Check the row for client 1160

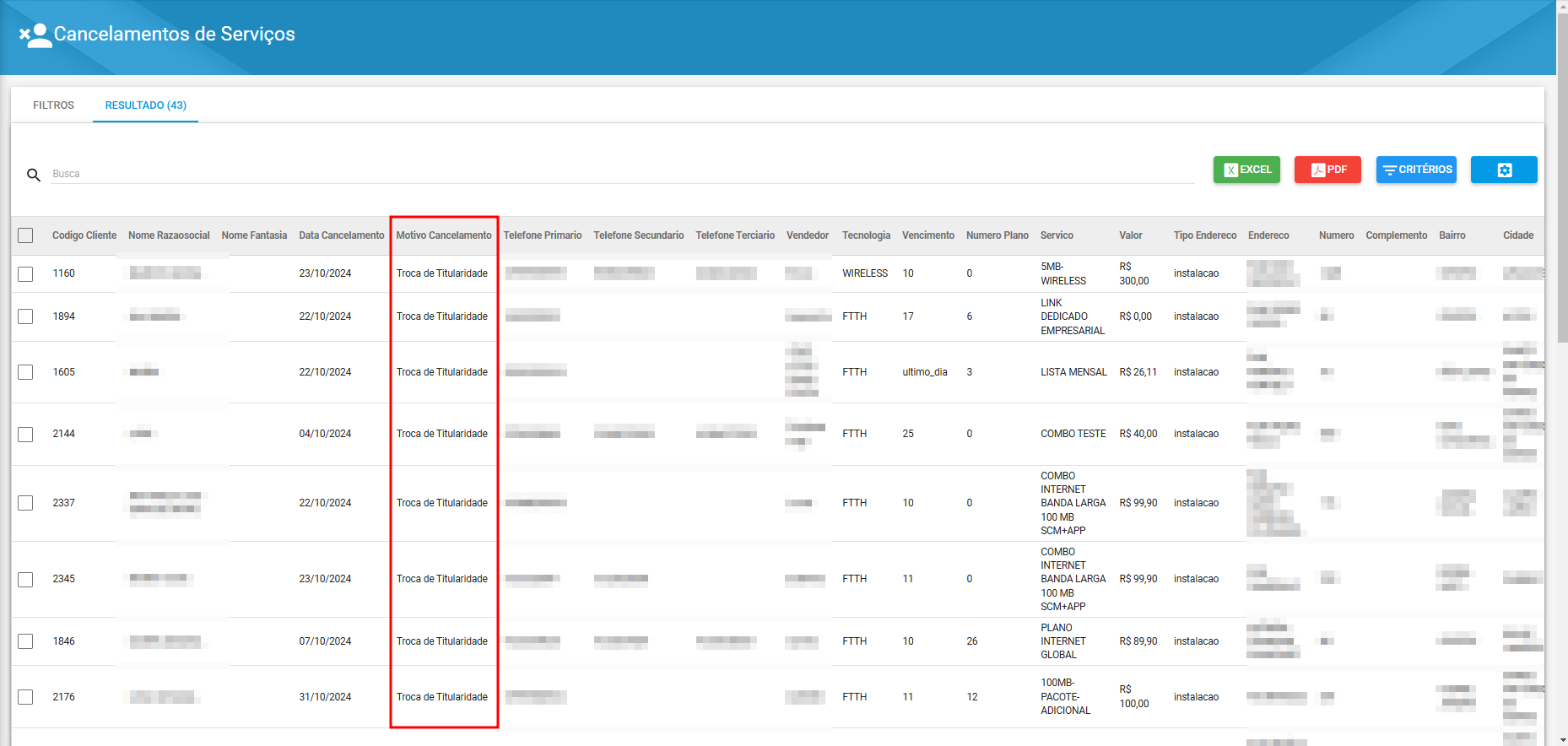(25, 274)
